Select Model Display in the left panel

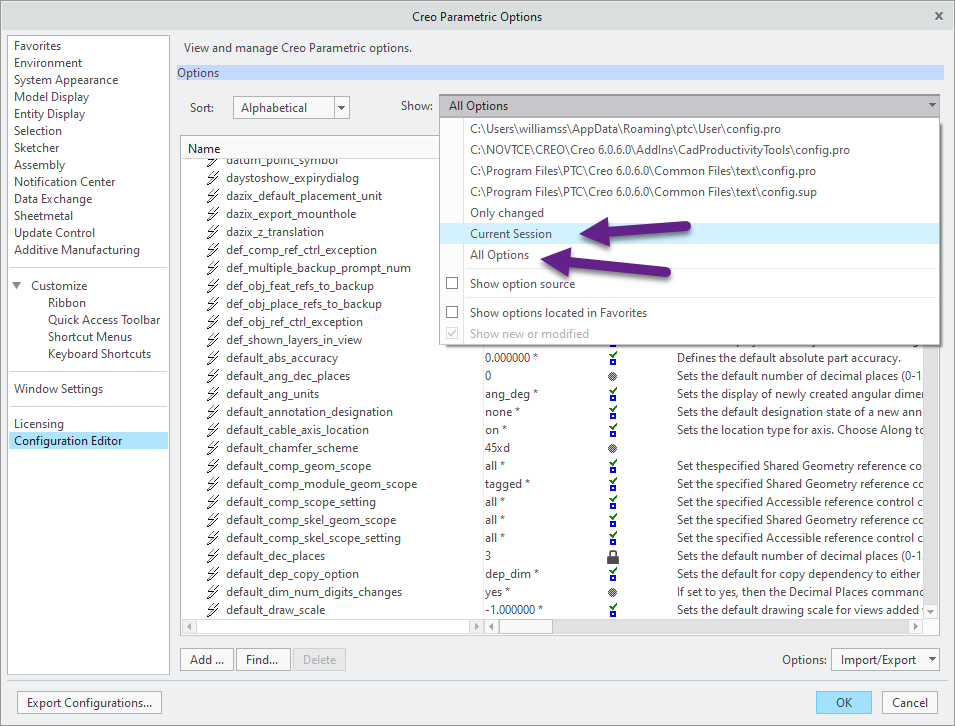pos(51,97)
